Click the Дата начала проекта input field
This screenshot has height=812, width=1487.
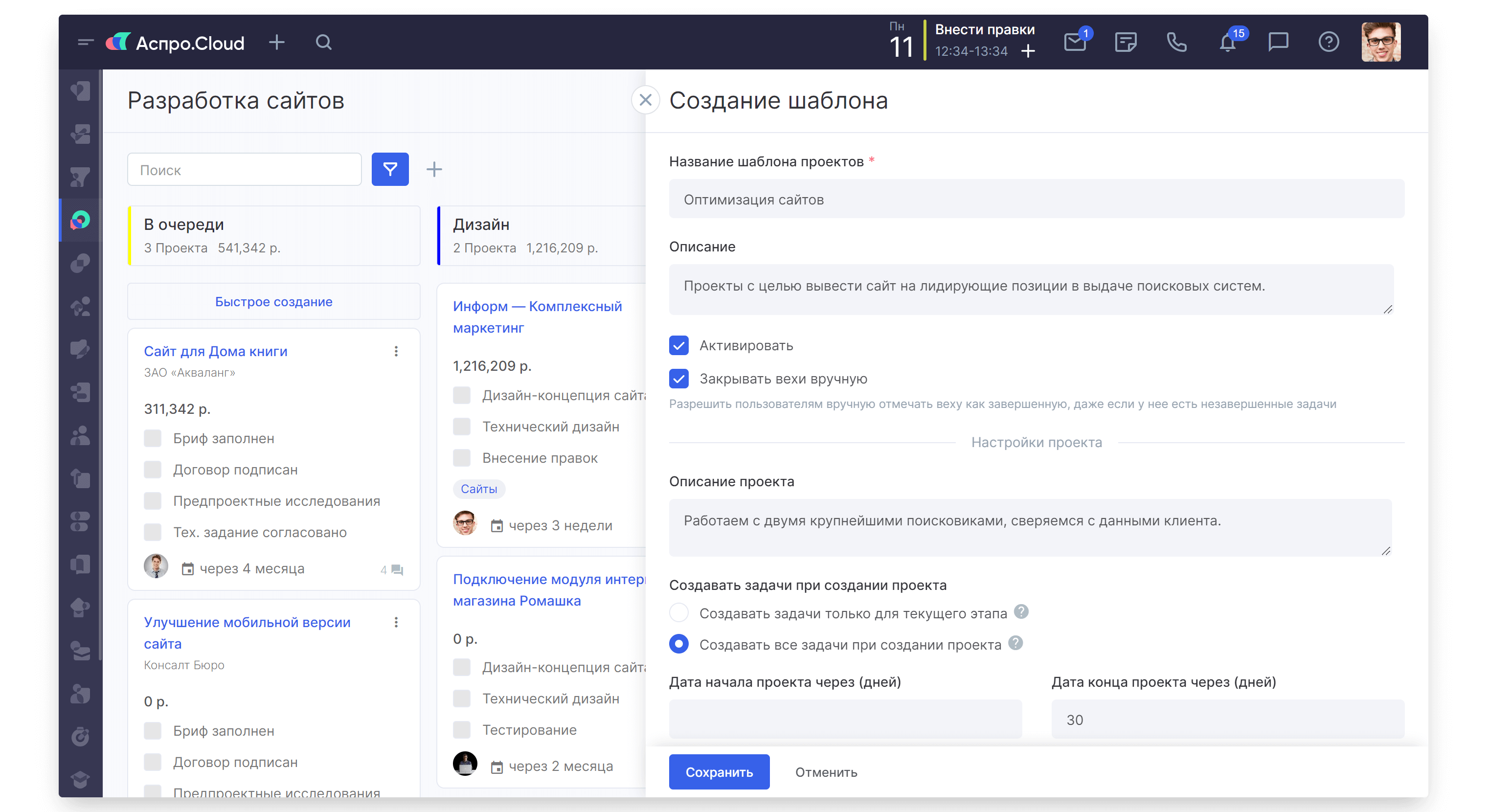click(x=845, y=719)
